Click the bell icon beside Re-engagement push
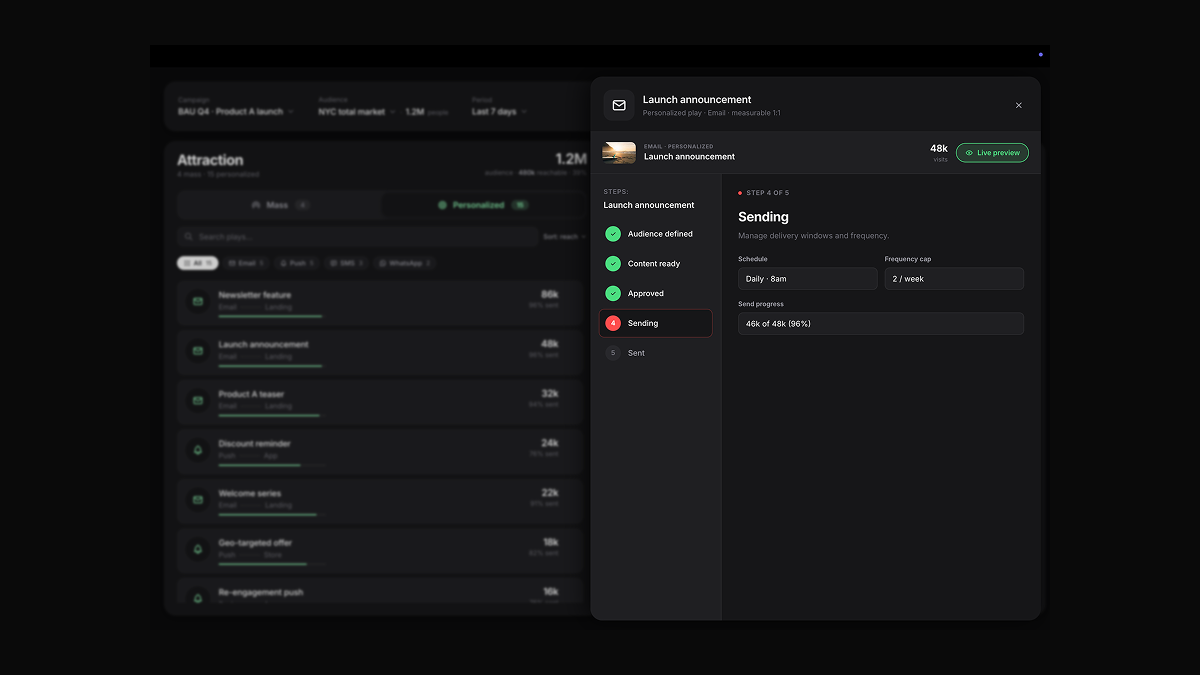 tap(198, 598)
